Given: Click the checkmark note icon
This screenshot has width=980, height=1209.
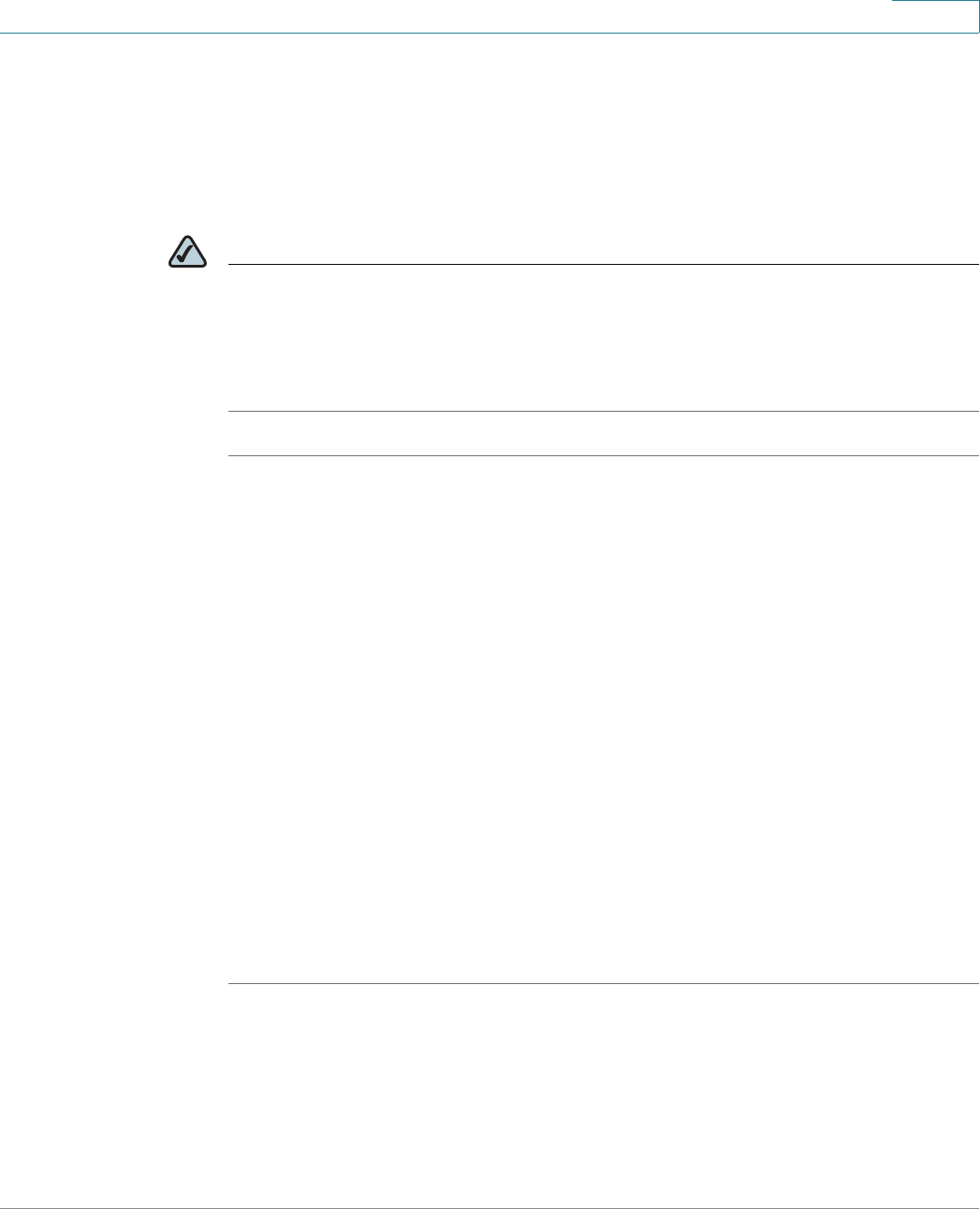Looking at the screenshot, I should pyautogui.click(x=188, y=252).
